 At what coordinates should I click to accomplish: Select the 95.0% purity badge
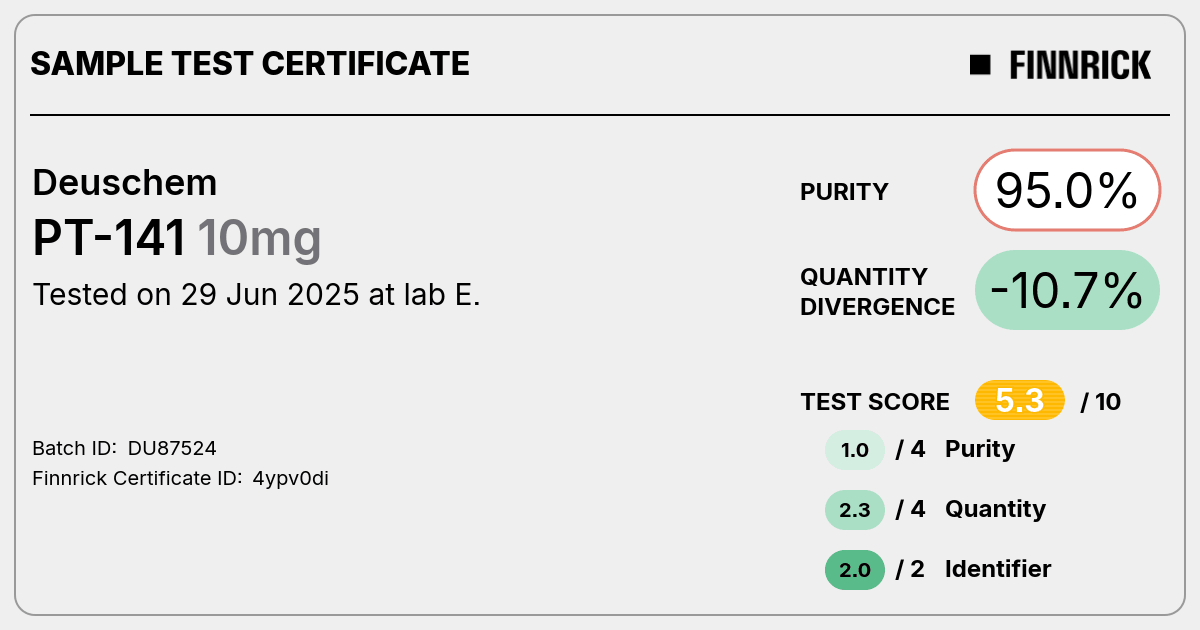[x=1067, y=191]
